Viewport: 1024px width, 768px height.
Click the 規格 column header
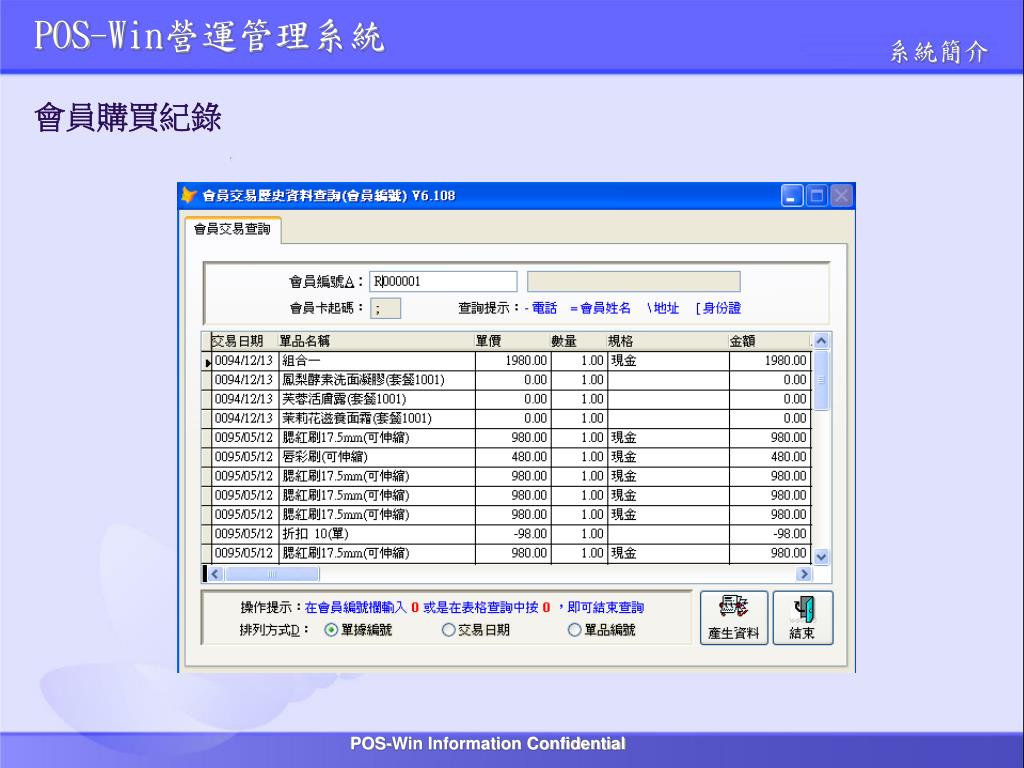(667, 341)
